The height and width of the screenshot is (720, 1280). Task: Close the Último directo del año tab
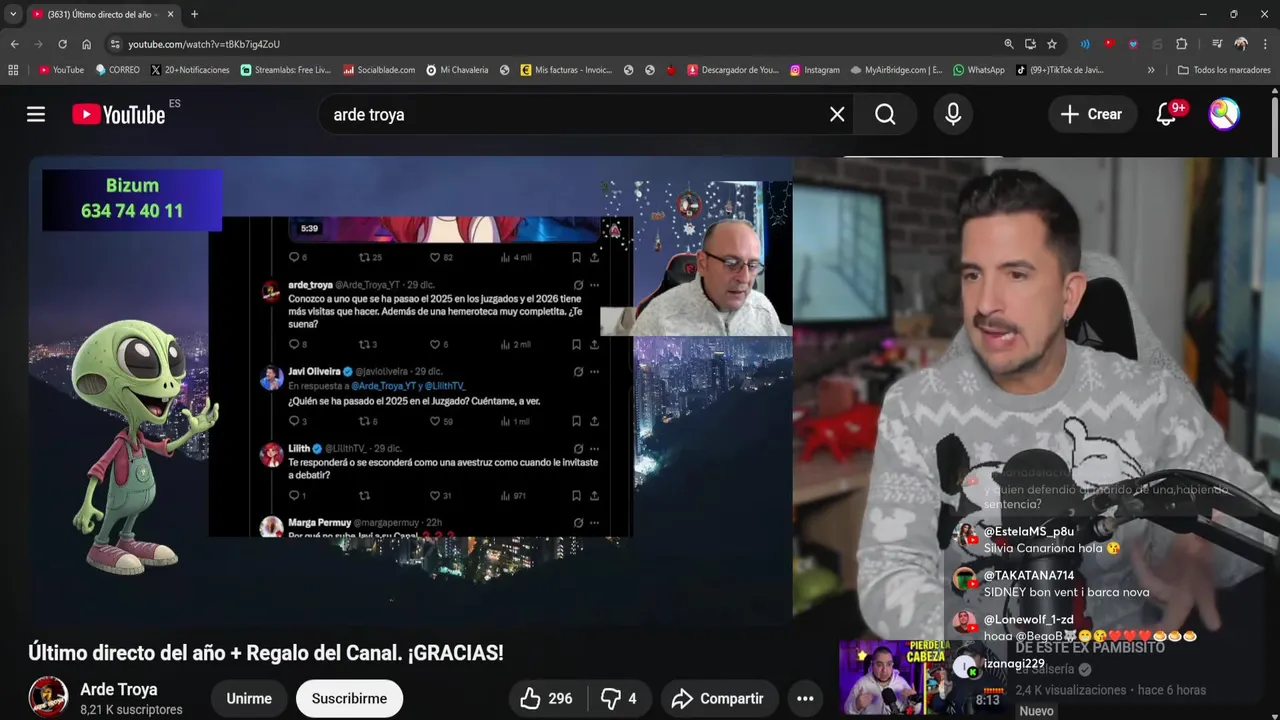168,14
